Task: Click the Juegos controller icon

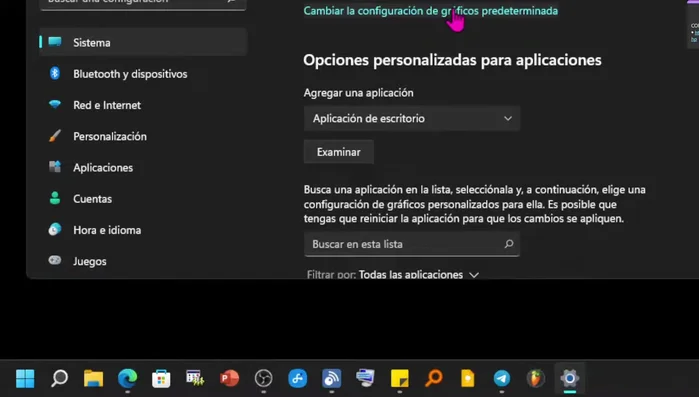Action: pyautogui.click(x=55, y=260)
